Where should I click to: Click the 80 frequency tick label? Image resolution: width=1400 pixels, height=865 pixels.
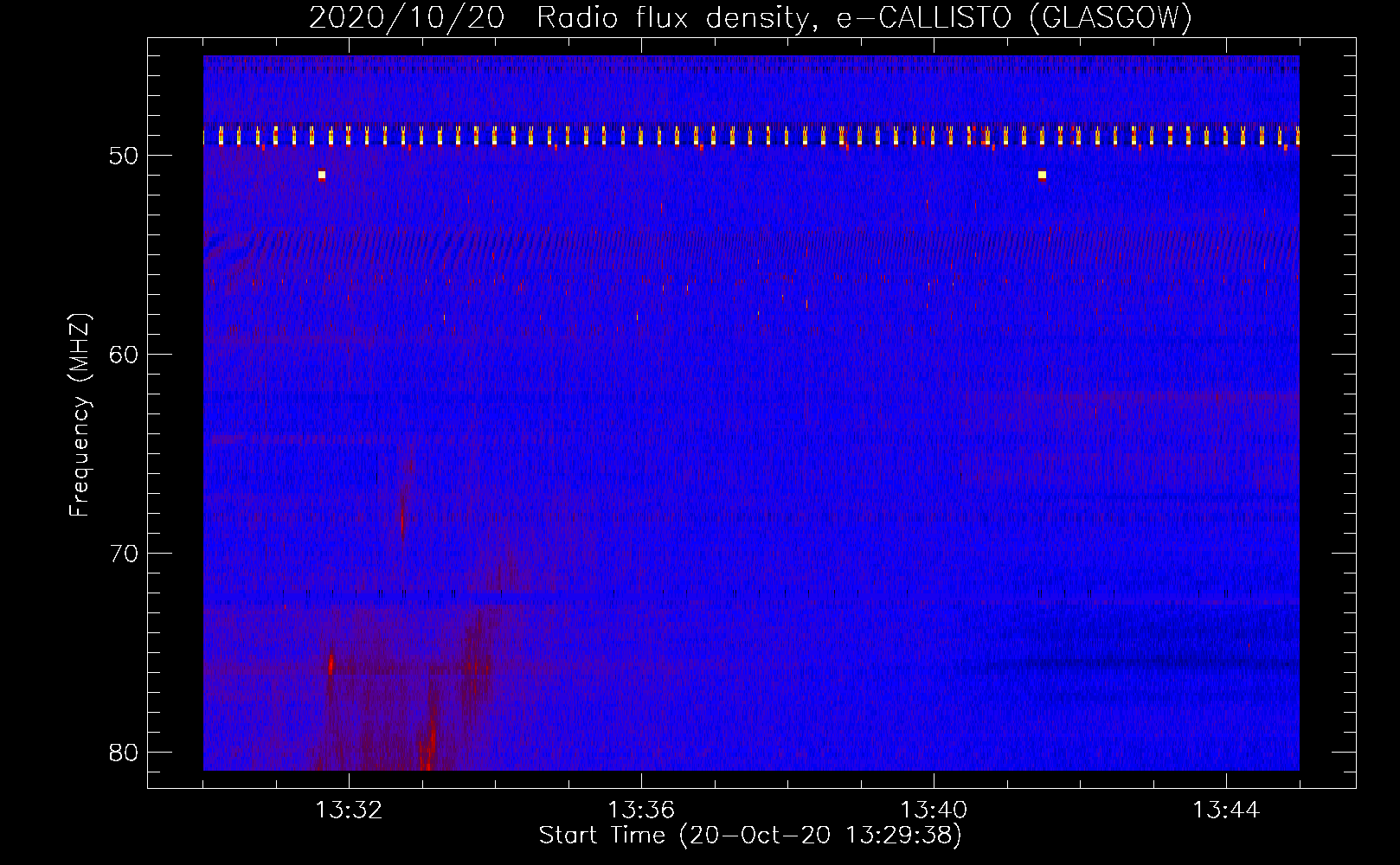125,753
